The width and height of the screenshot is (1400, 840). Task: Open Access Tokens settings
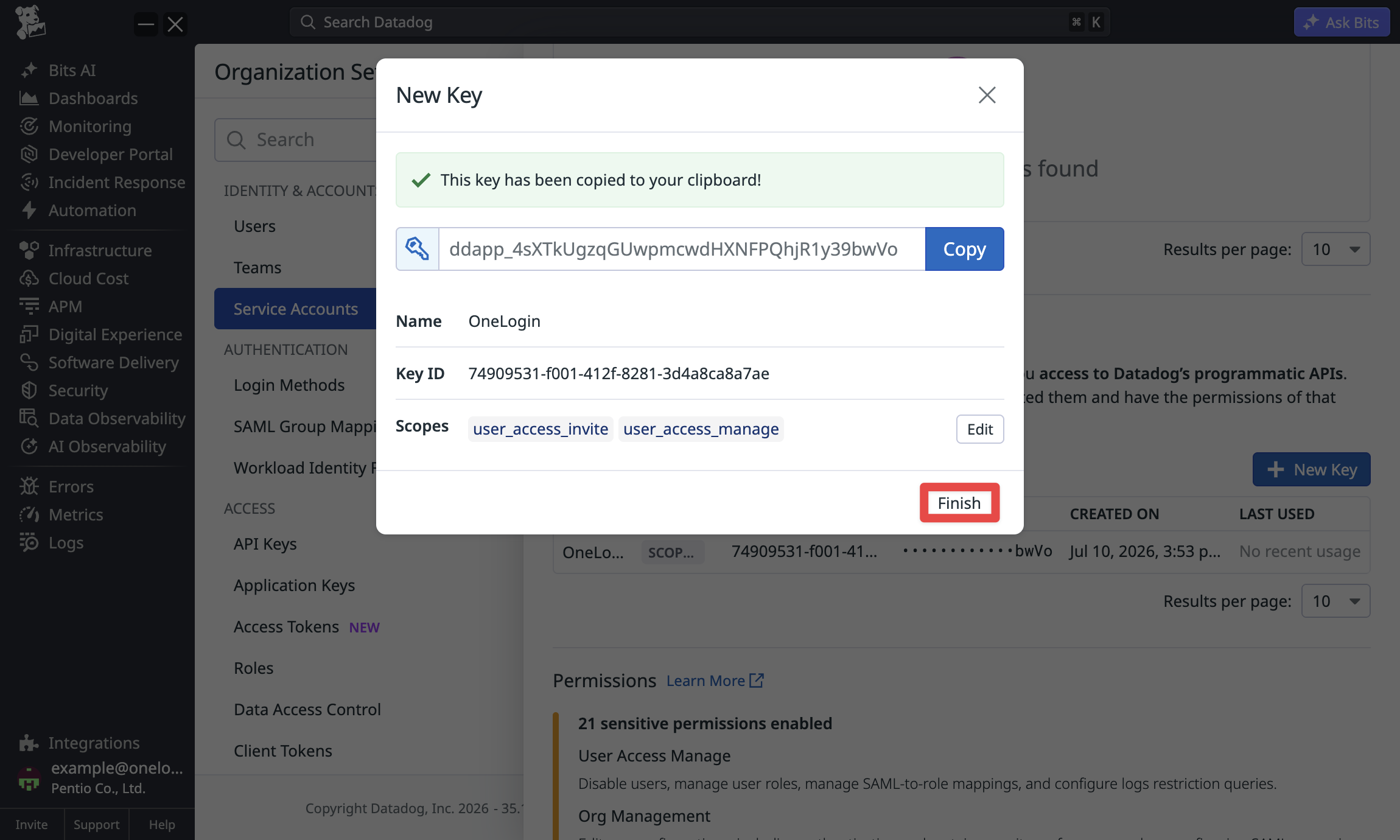click(x=287, y=626)
